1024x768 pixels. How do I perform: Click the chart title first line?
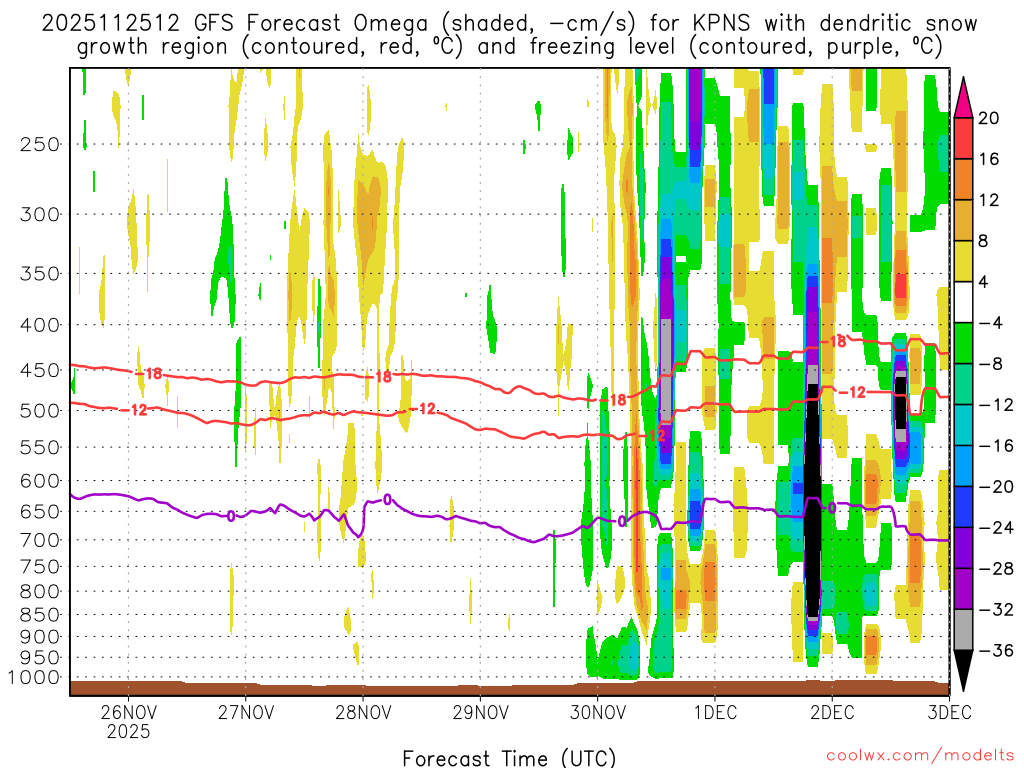coord(509,24)
